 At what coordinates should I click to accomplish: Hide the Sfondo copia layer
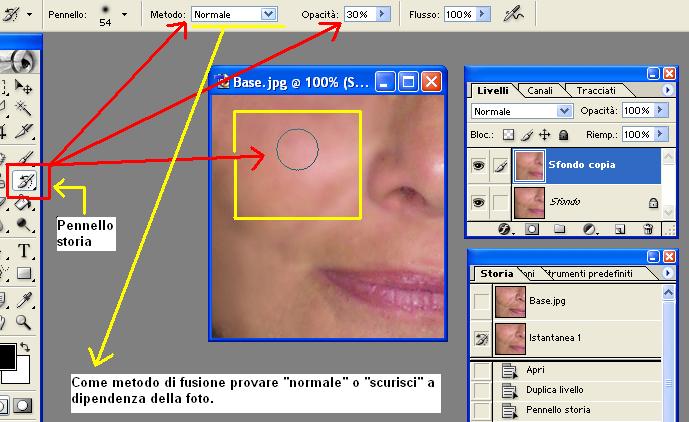tap(479, 165)
